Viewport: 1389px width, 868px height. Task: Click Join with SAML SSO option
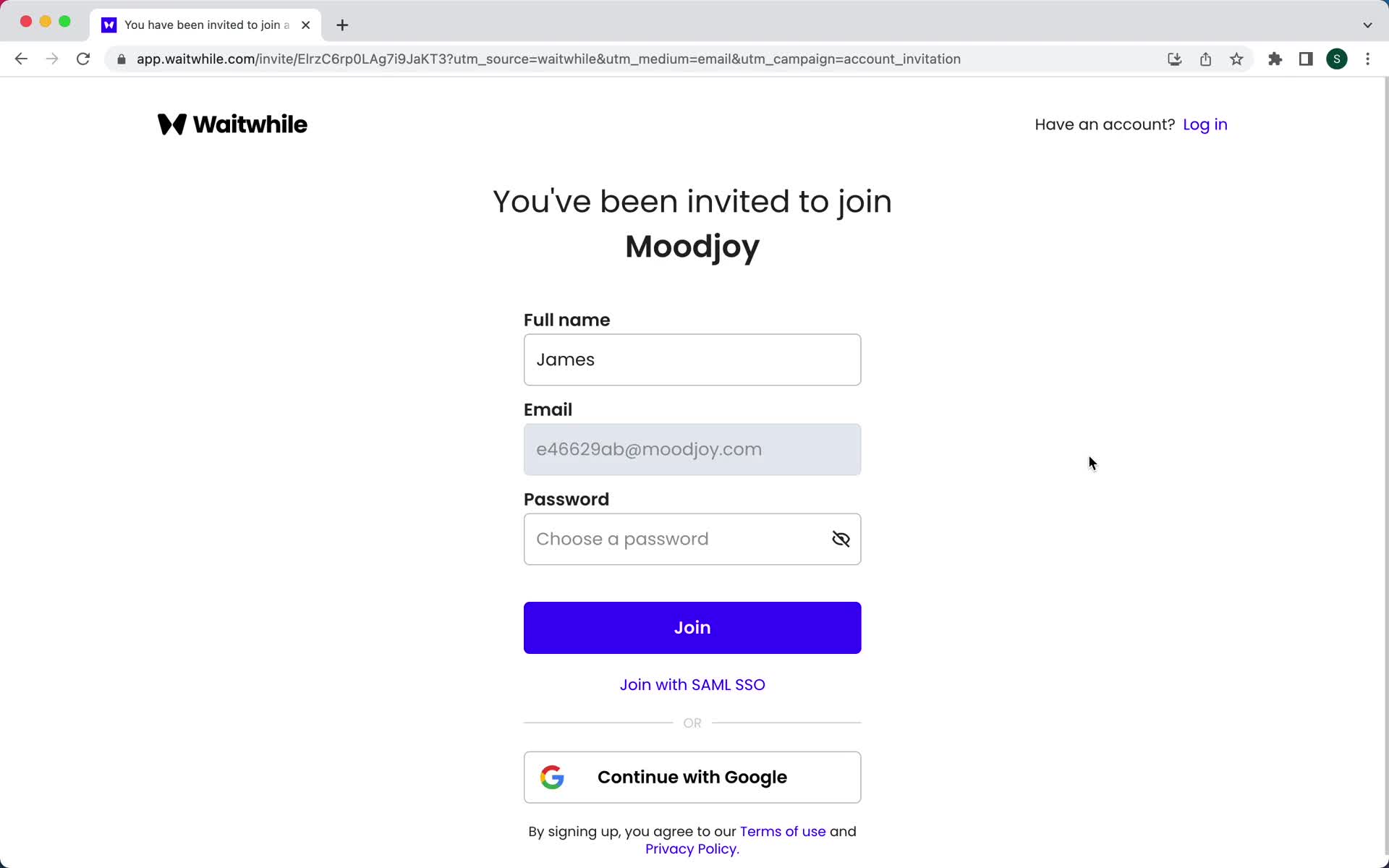tap(693, 684)
